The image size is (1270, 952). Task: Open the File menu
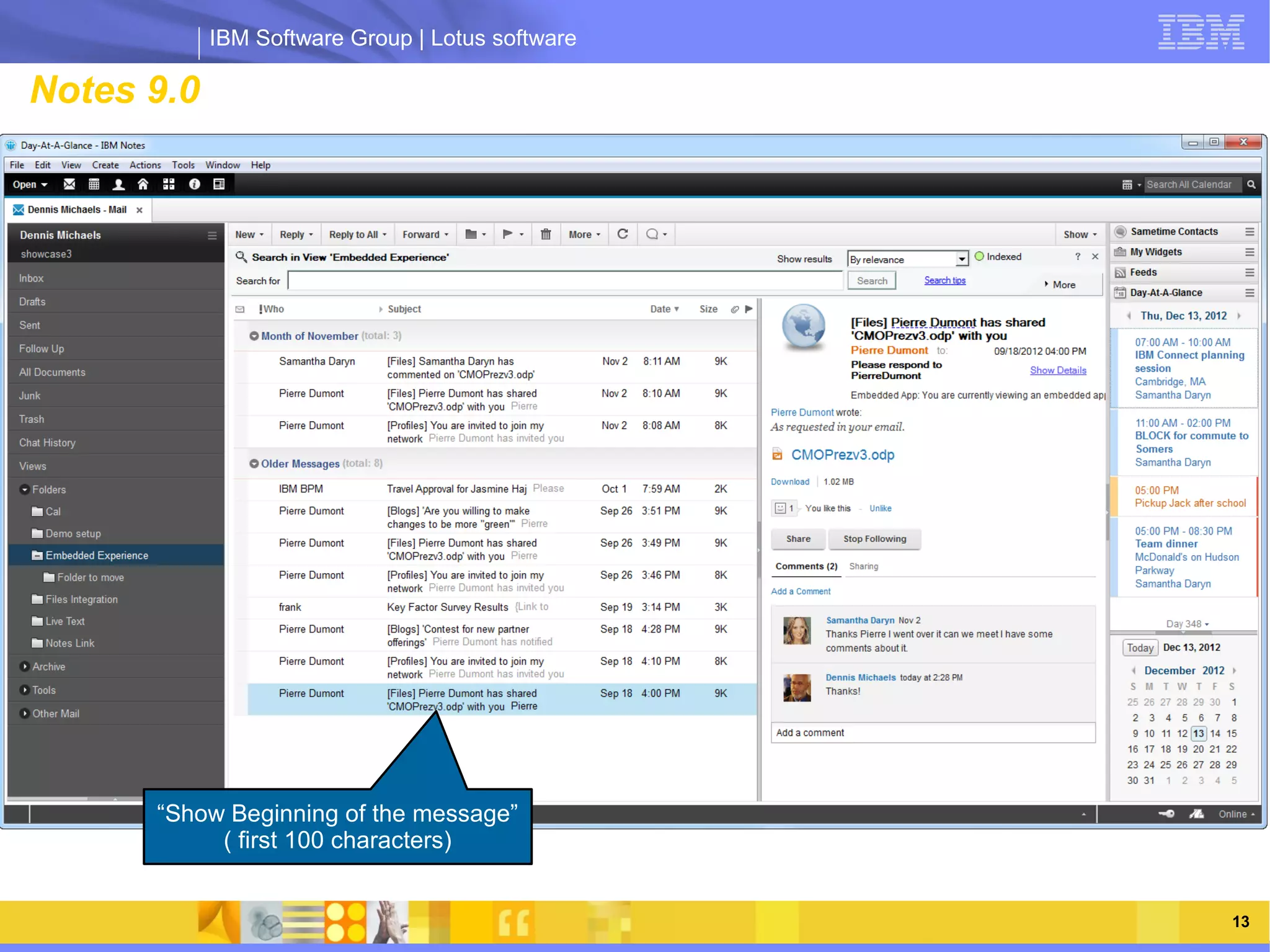(x=17, y=165)
